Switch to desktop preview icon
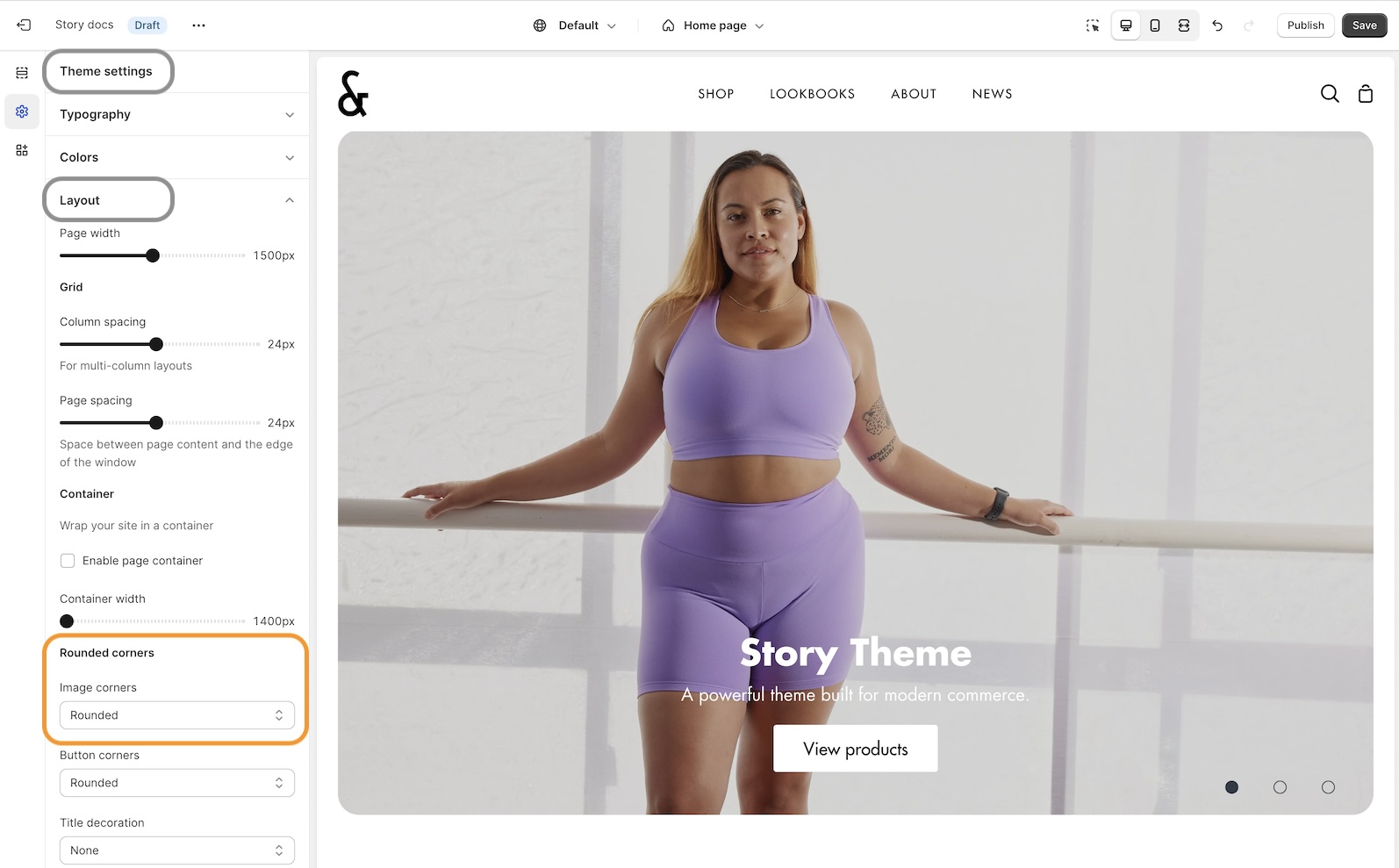This screenshot has height=868, width=1399. click(x=1126, y=25)
